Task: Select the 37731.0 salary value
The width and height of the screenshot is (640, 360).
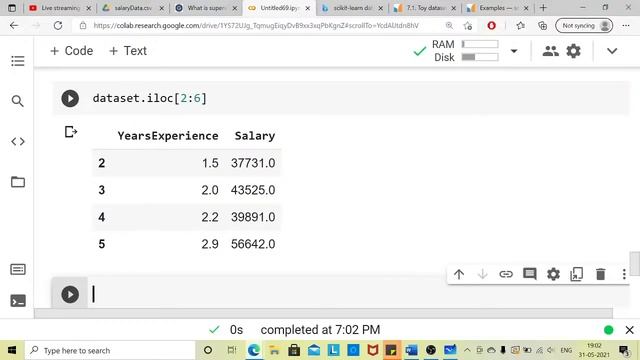Action: click(x=253, y=163)
